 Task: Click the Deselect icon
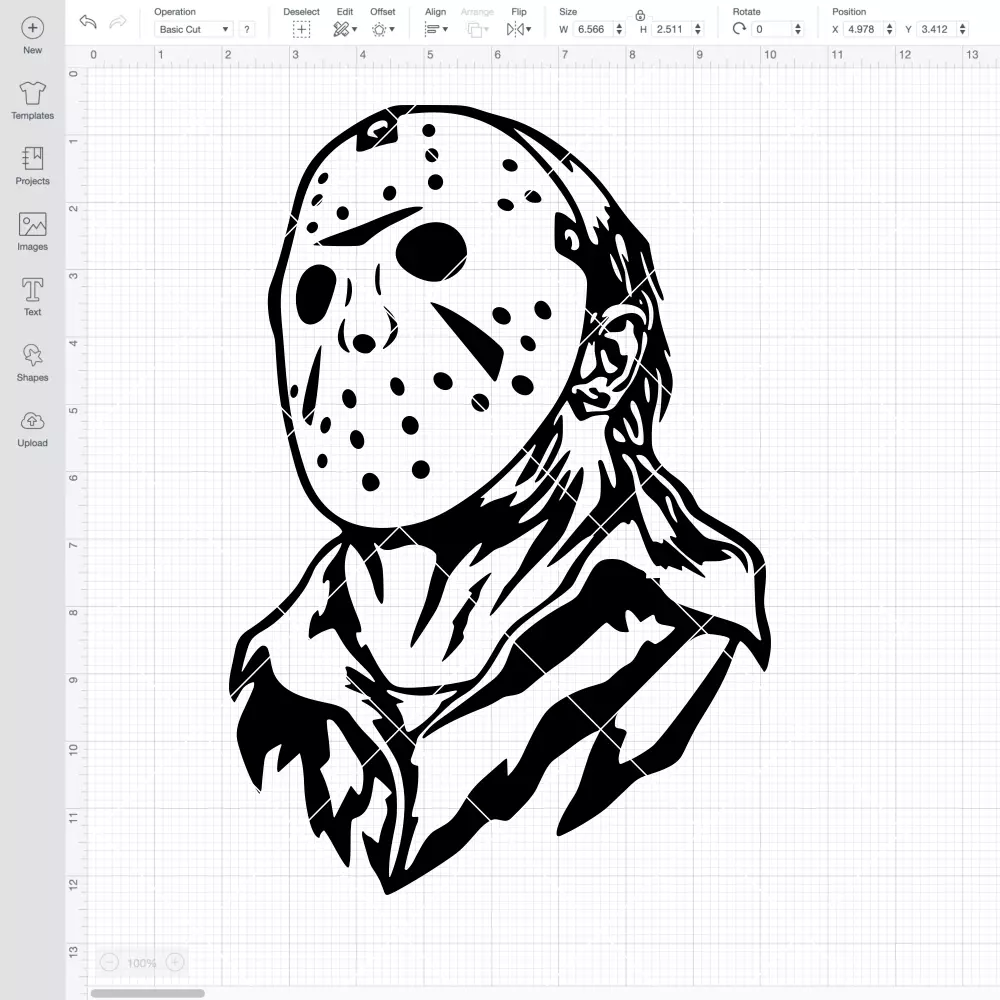(x=302, y=29)
